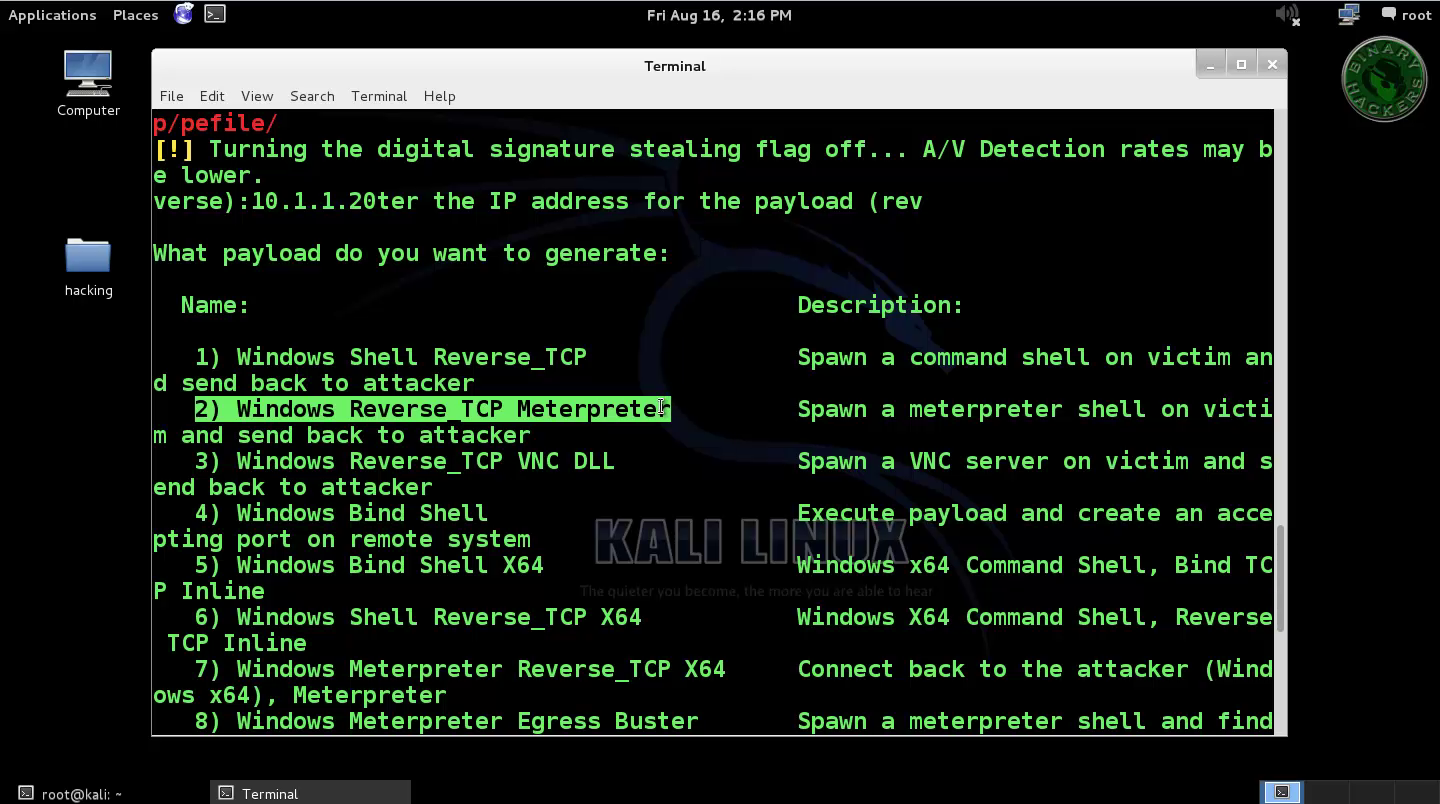Screen dimensions: 1440x804
Task: Click 'What payload do you want to generate:'
Action: click(x=411, y=253)
